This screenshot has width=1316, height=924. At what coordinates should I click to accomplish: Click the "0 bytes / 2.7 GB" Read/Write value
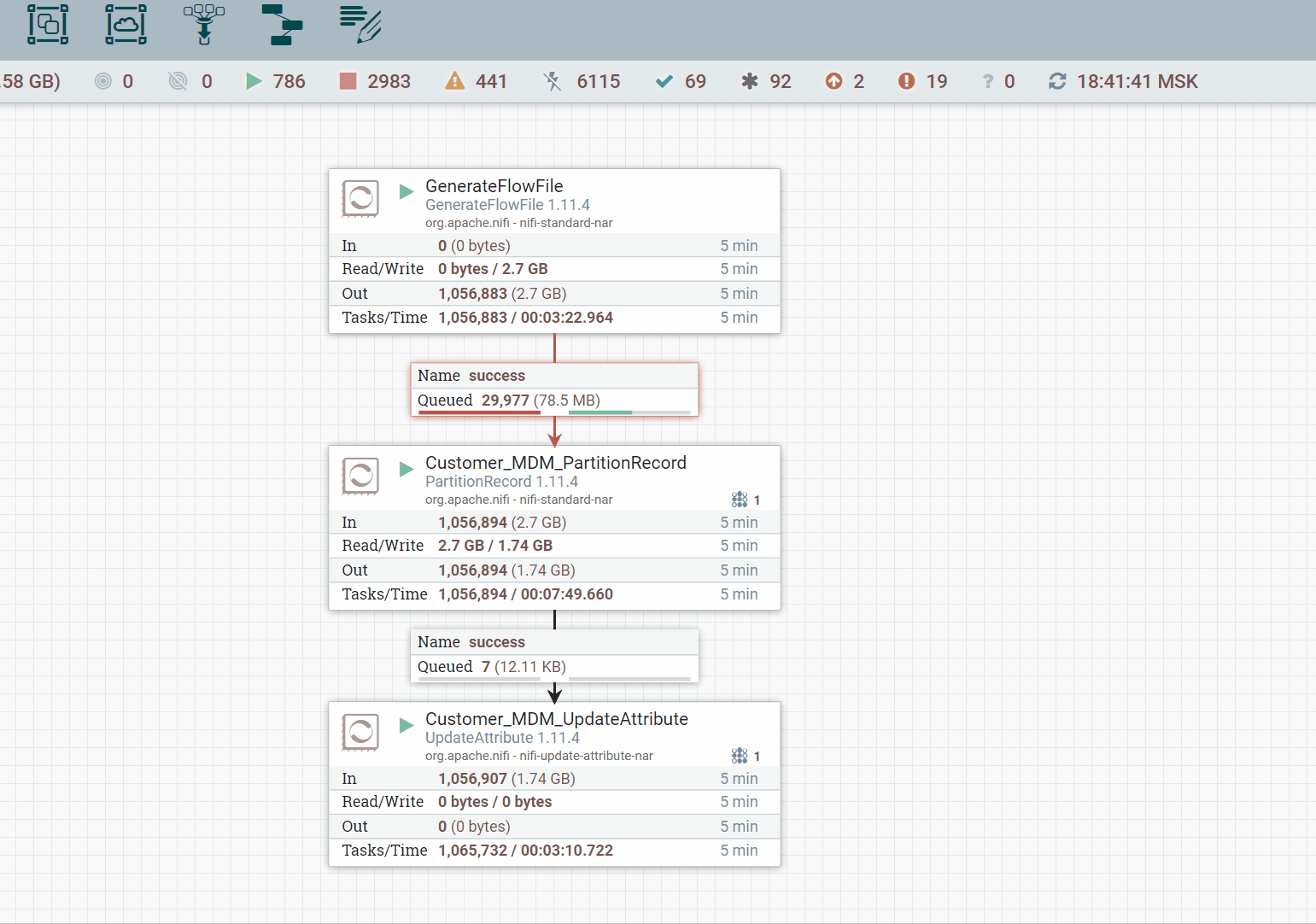point(493,269)
